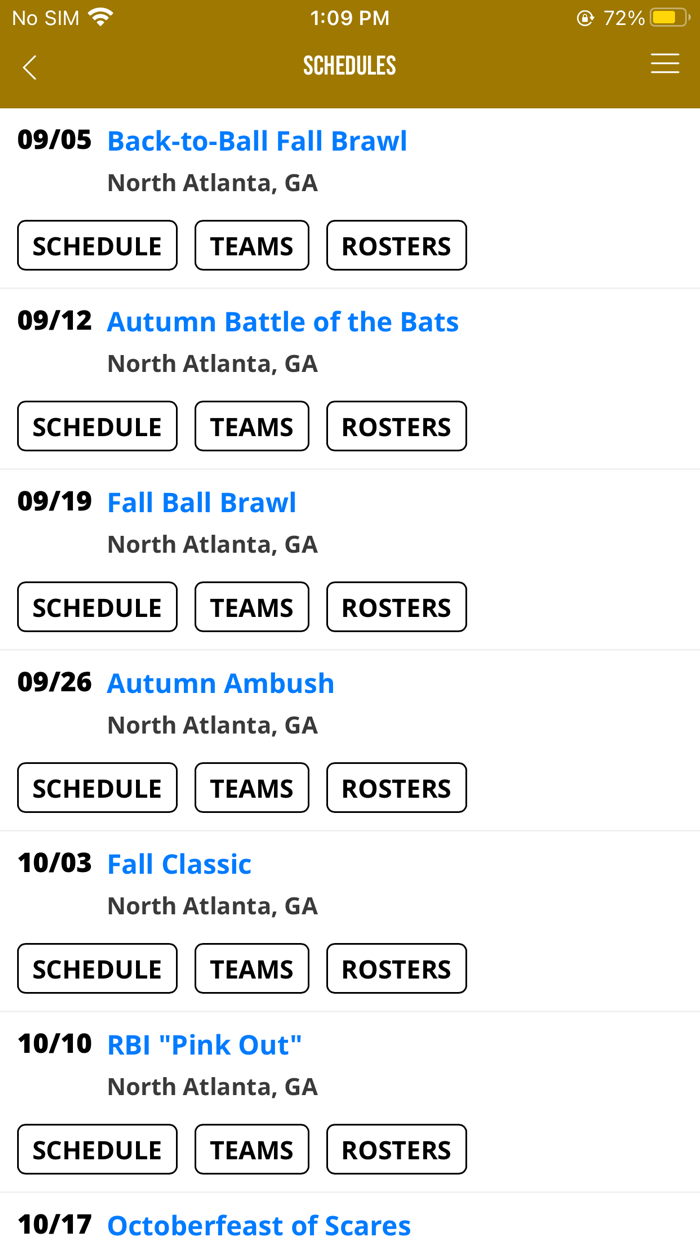Open ROSTERS for RBI "Pink Out"

click(396, 1149)
